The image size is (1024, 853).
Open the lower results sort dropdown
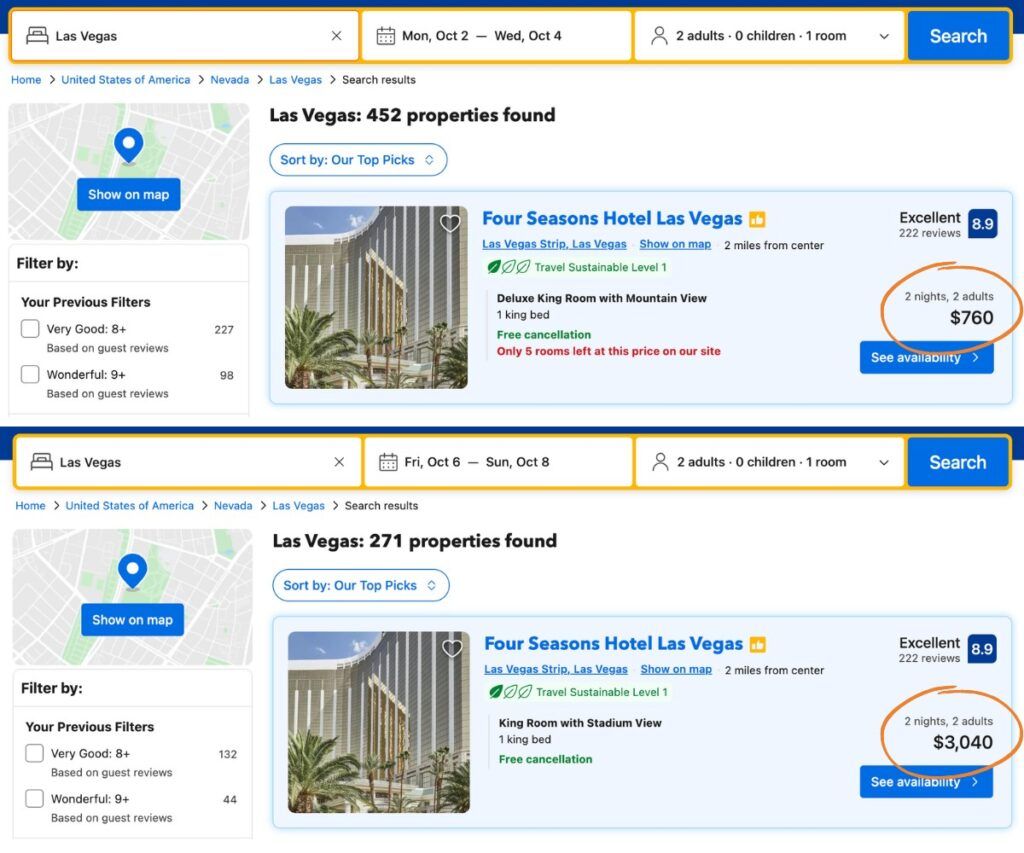[x=361, y=584]
